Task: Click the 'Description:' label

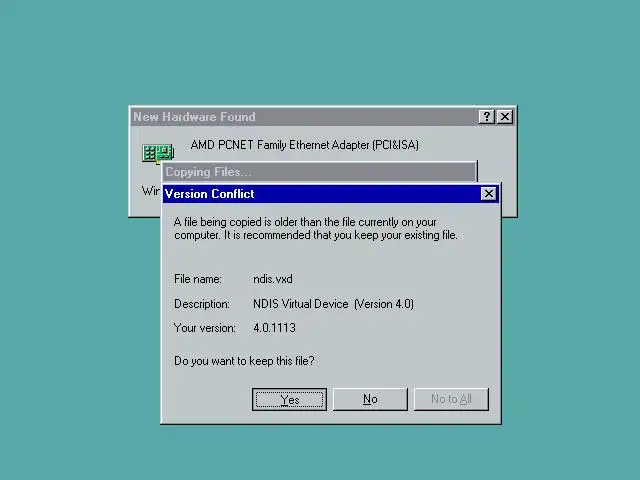Action: (202, 304)
